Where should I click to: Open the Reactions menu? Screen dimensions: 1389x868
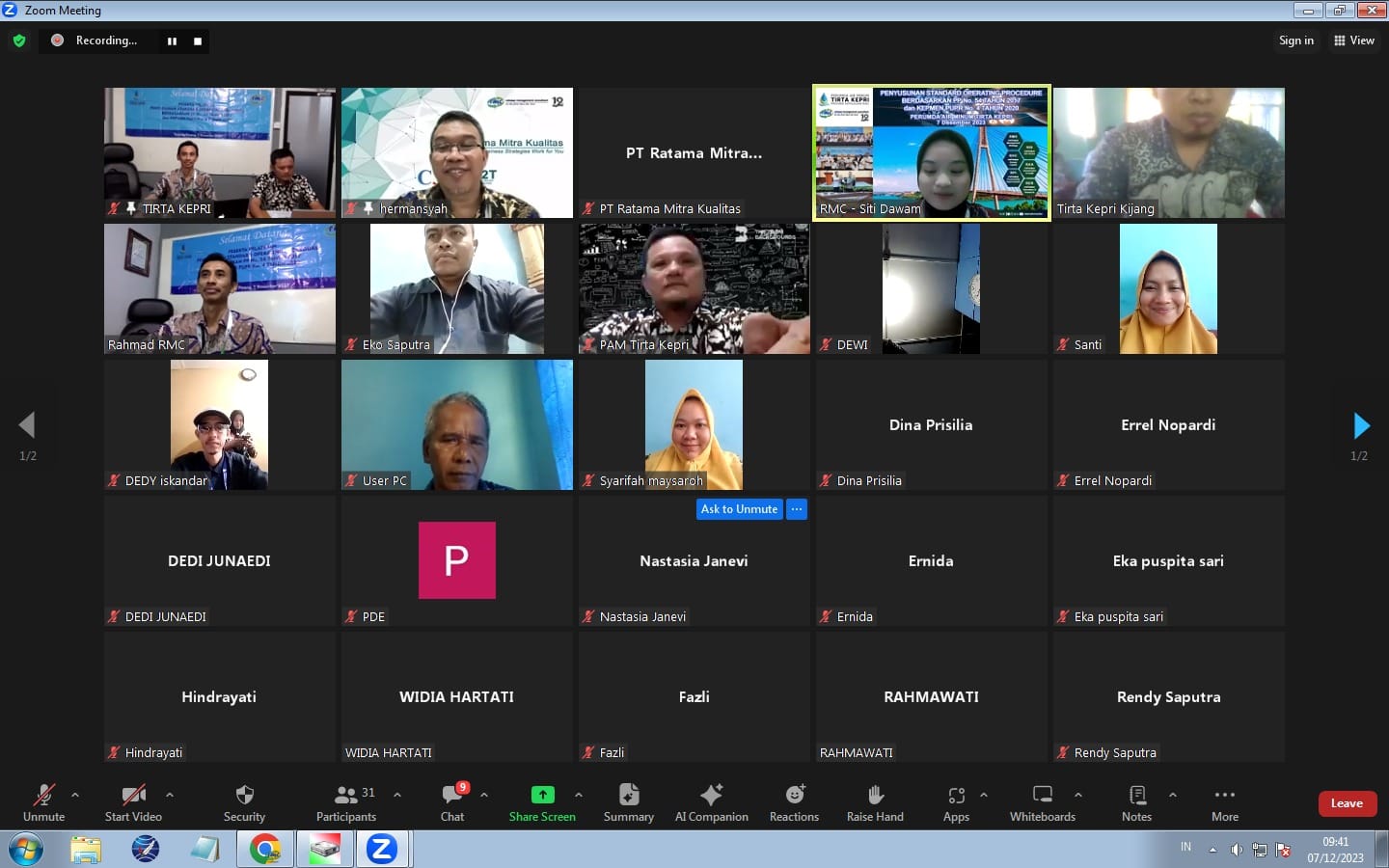point(794,801)
